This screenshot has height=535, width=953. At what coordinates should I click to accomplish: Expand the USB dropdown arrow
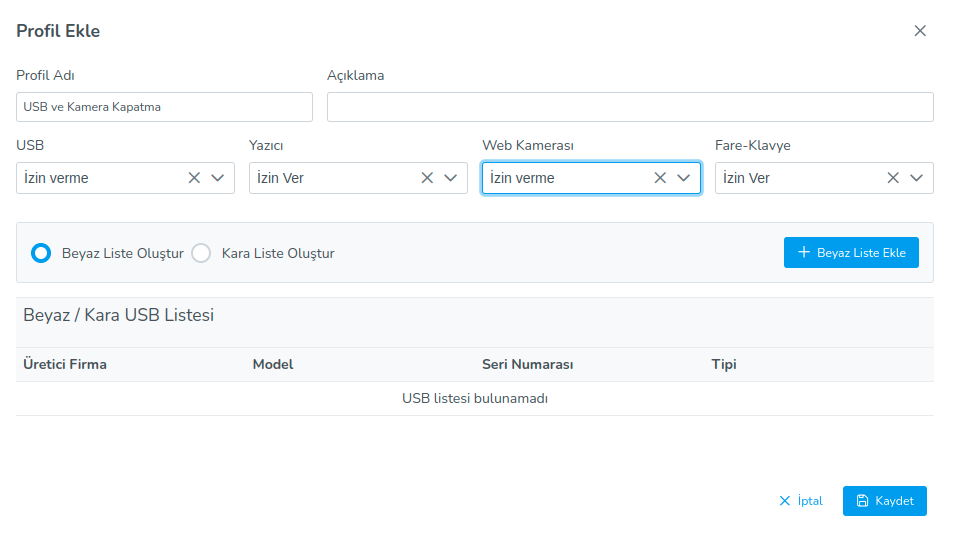[218, 178]
